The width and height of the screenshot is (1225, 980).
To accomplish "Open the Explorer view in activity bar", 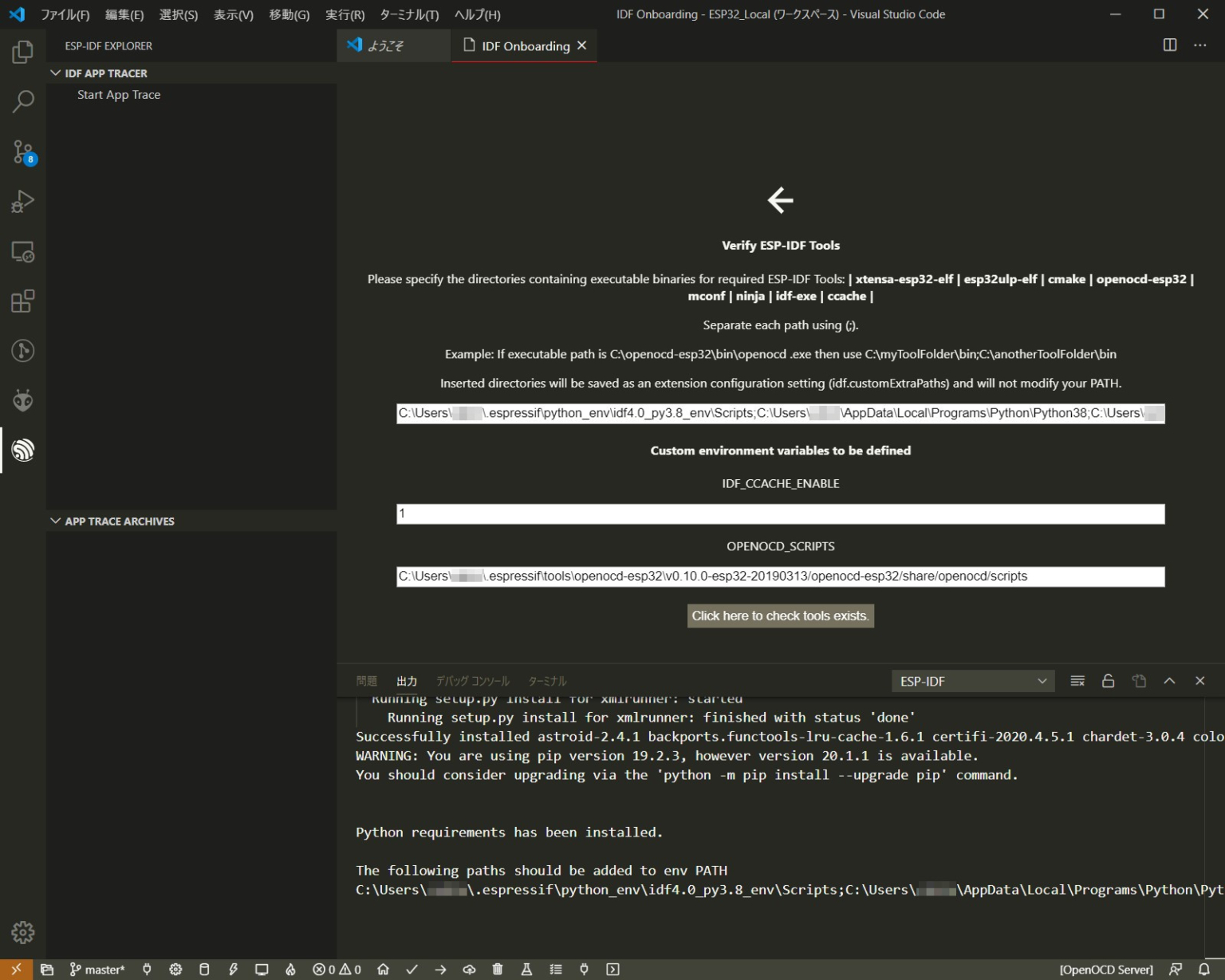I will 22,52.
